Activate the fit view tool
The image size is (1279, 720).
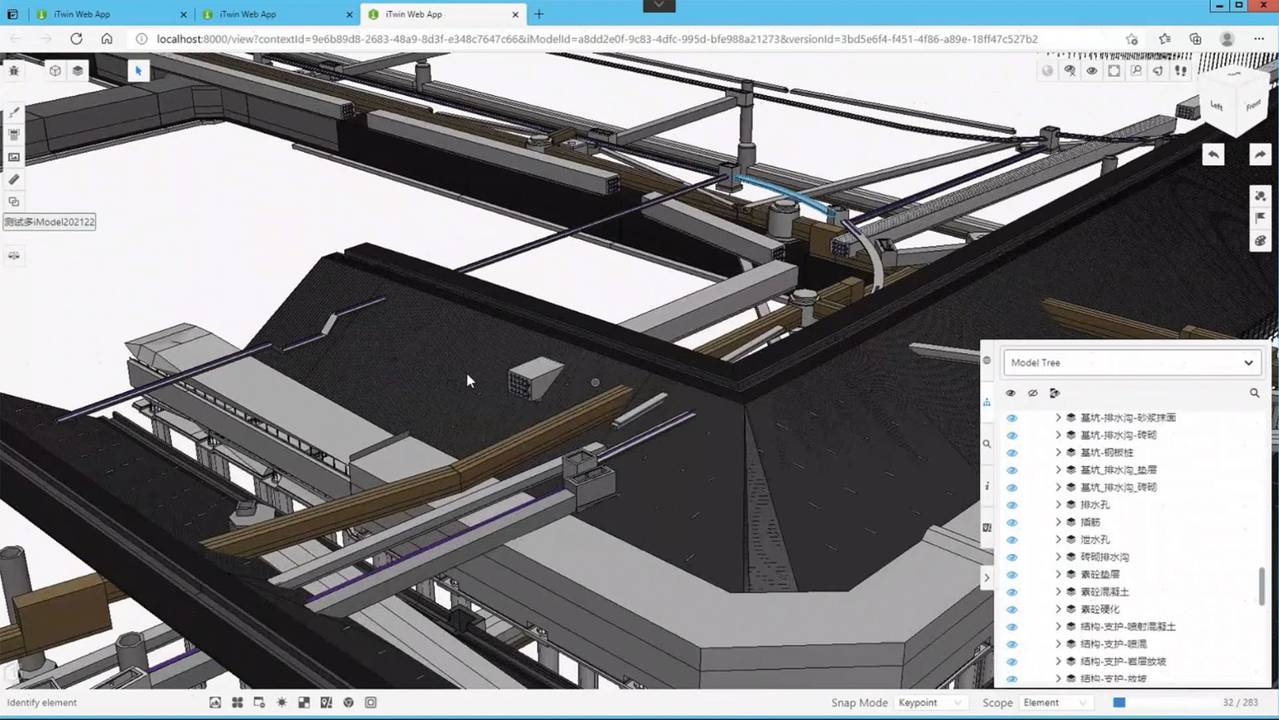1114,71
